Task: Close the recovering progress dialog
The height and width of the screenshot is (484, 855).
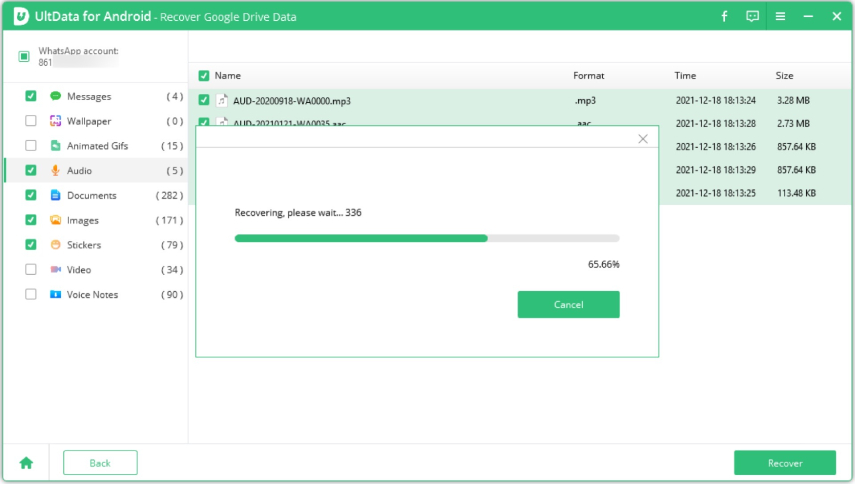Action: pos(643,139)
